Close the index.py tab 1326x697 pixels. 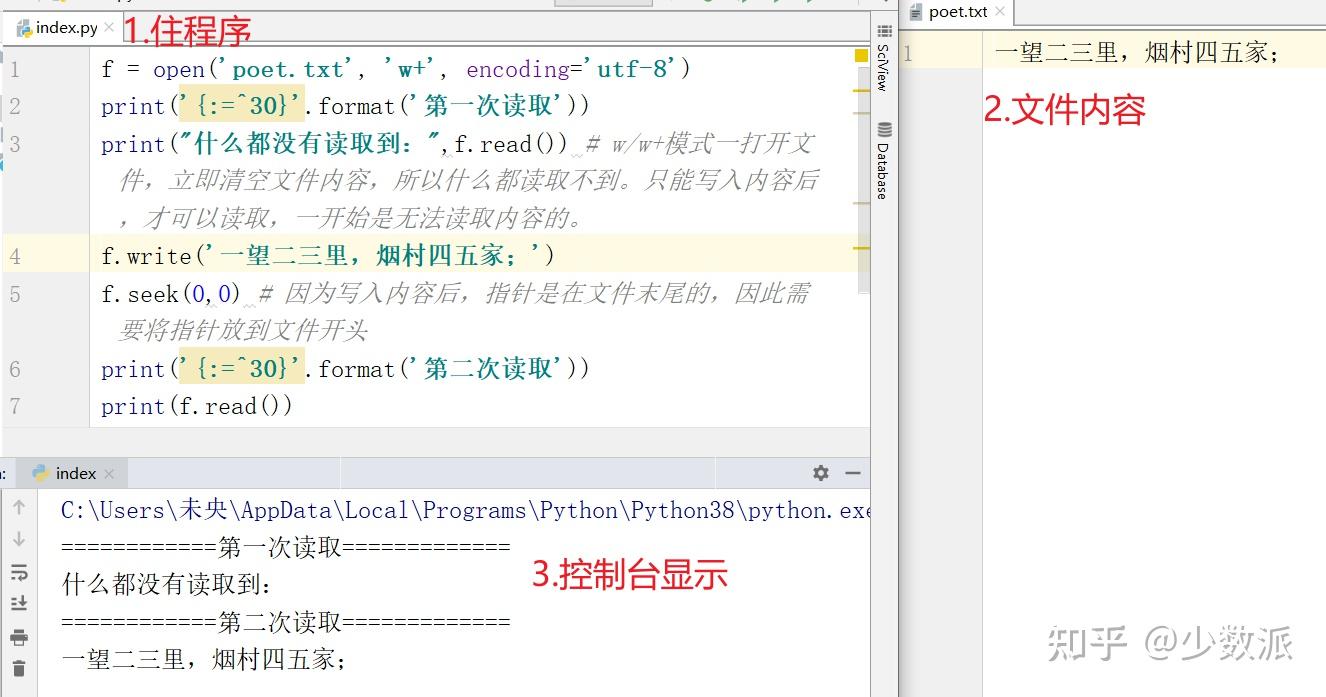[110, 29]
